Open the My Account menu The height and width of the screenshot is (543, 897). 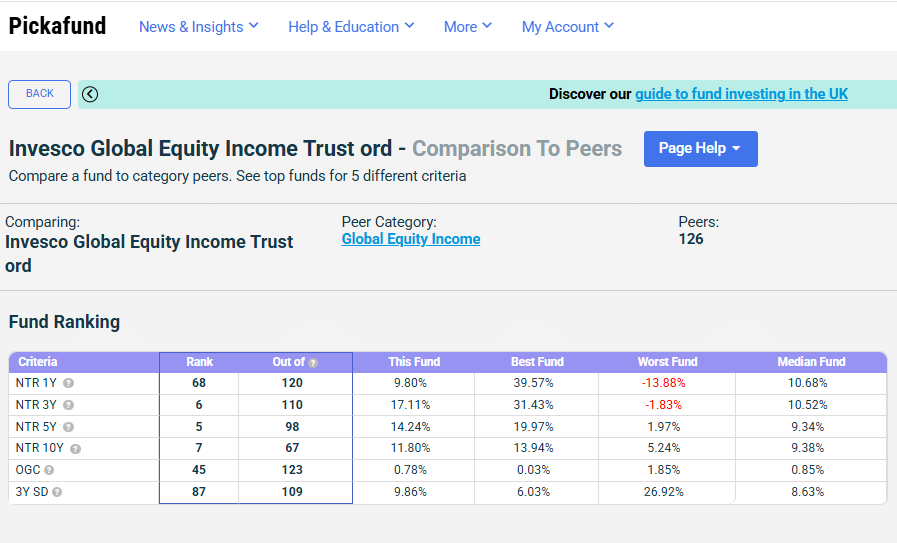pos(567,27)
